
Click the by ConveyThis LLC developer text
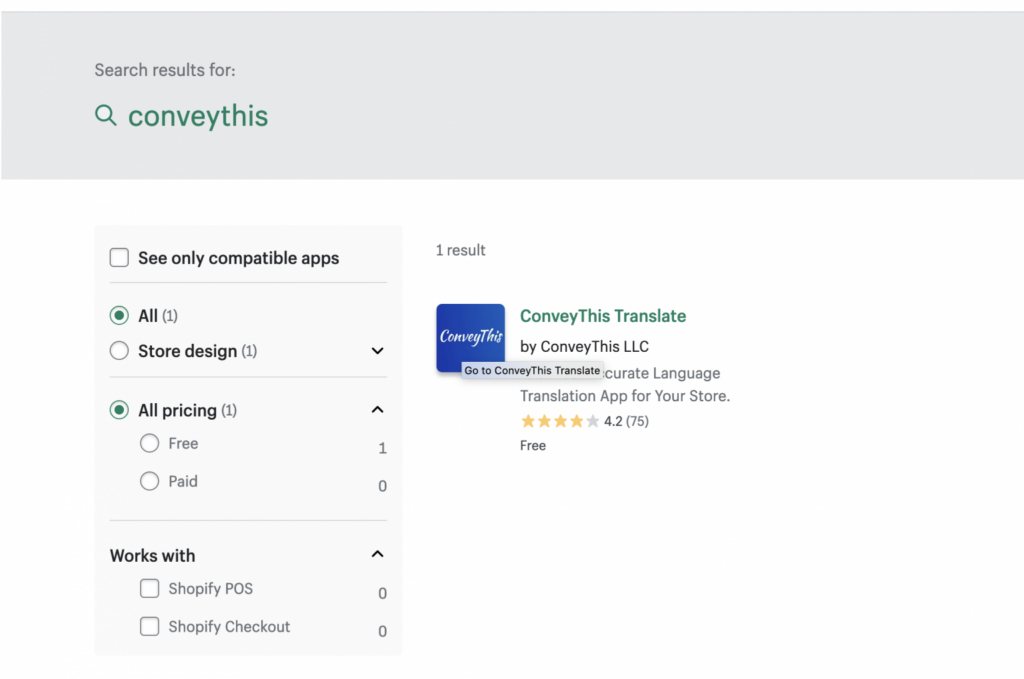(584, 346)
